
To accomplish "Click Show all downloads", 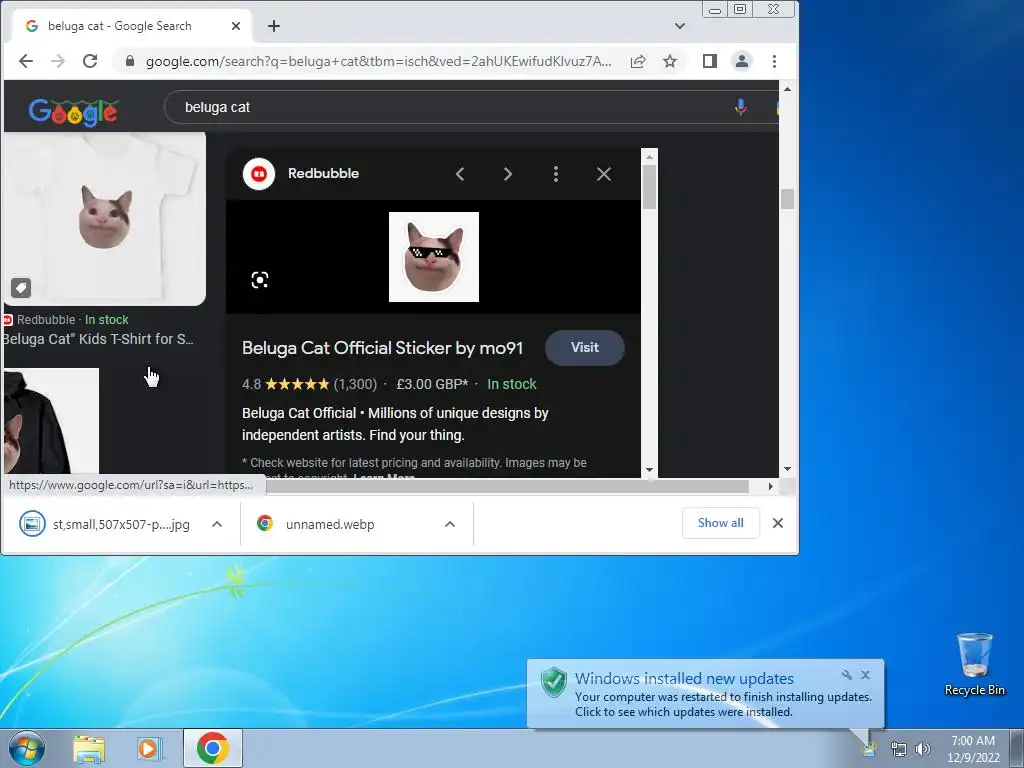I will (720, 523).
